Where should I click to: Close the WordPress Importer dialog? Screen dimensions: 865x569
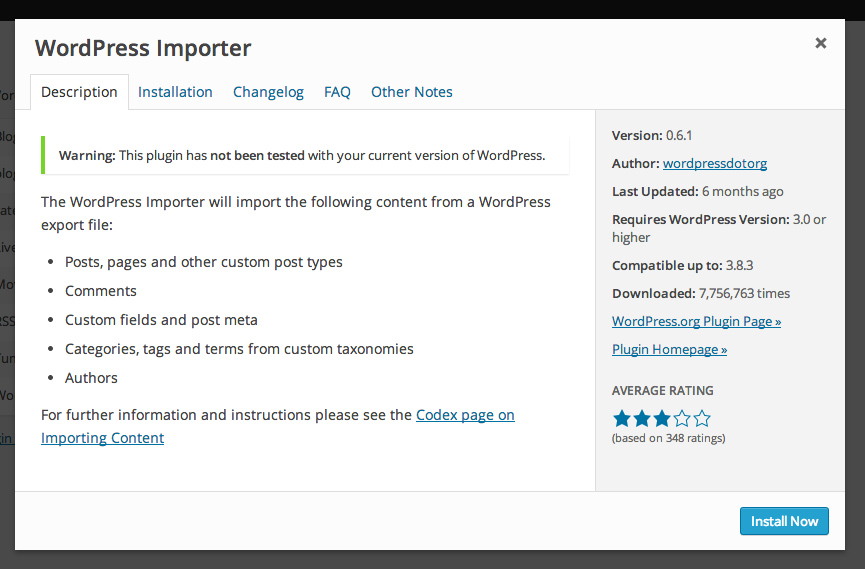click(x=821, y=43)
